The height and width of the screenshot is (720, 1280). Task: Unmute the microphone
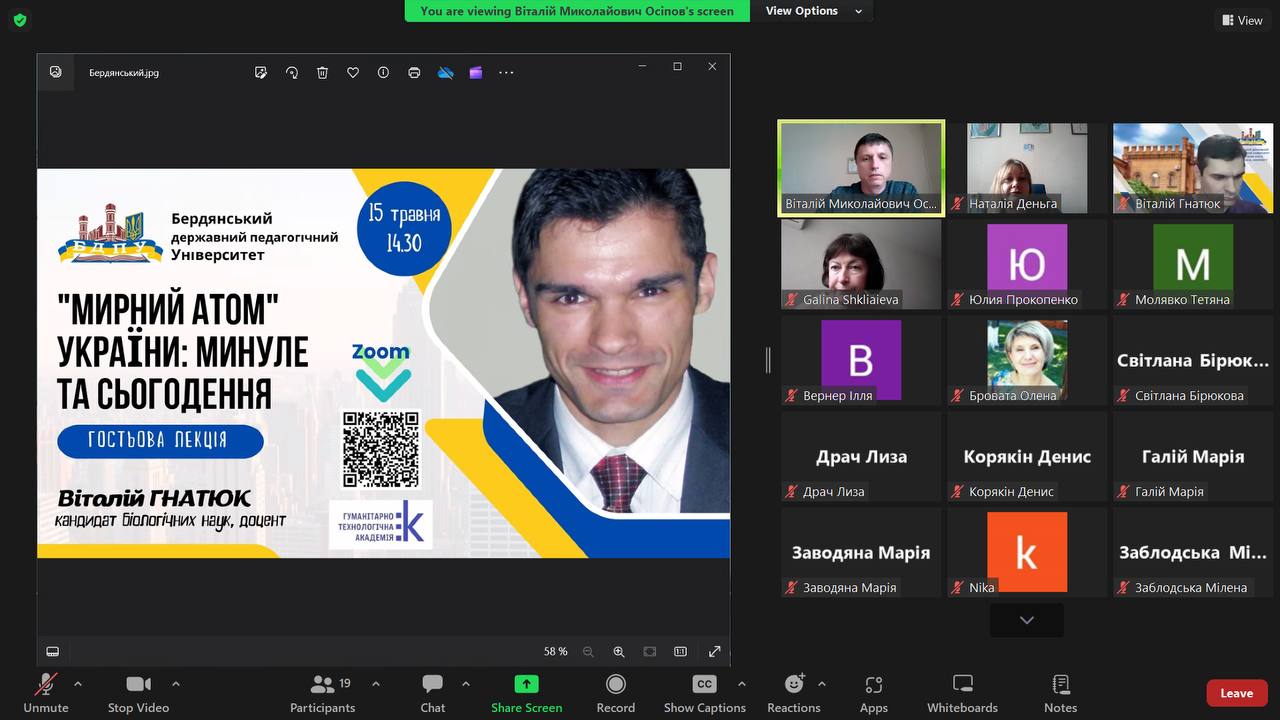pyautogui.click(x=46, y=693)
